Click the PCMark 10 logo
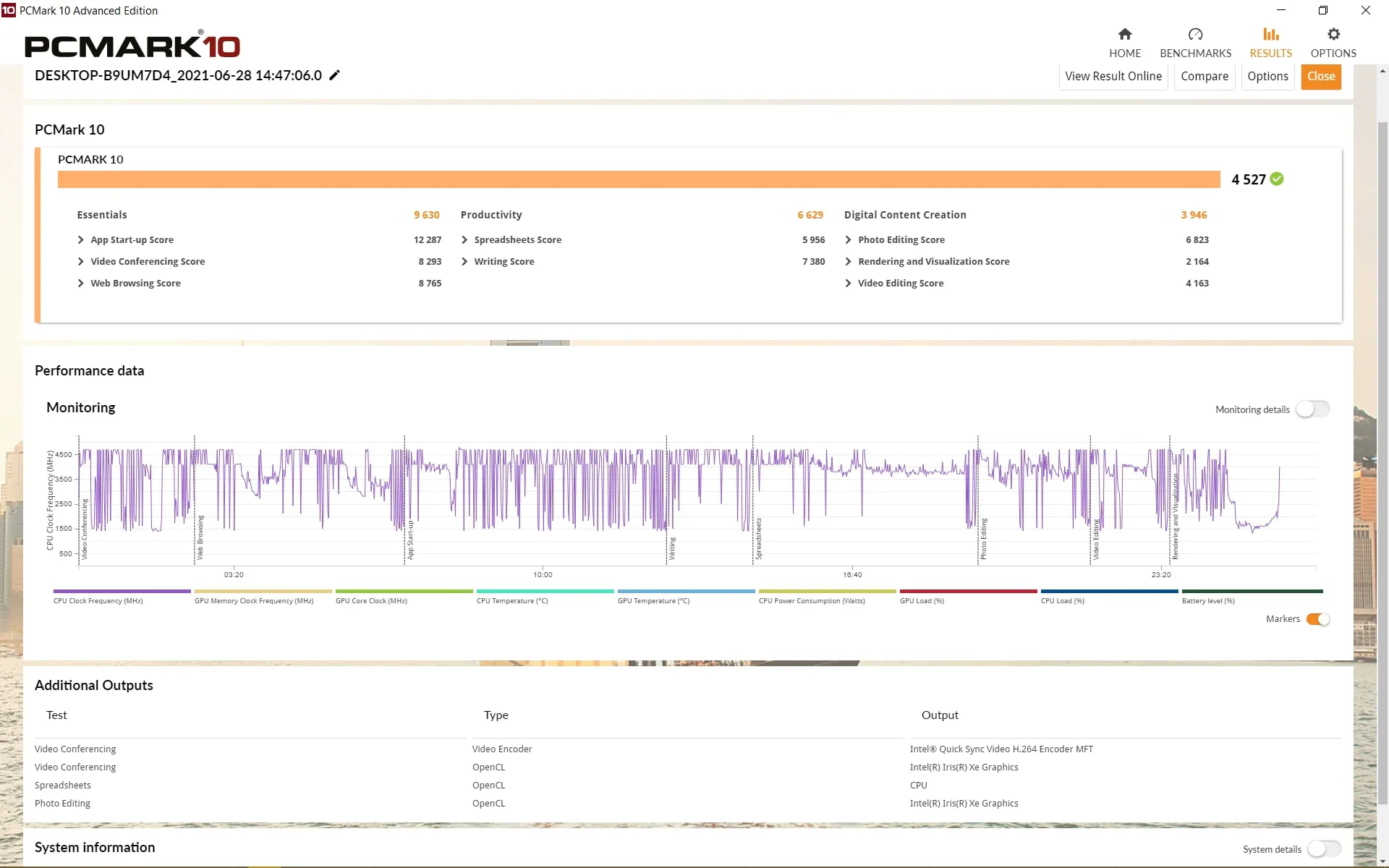The height and width of the screenshot is (868, 1389). coord(132,46)
